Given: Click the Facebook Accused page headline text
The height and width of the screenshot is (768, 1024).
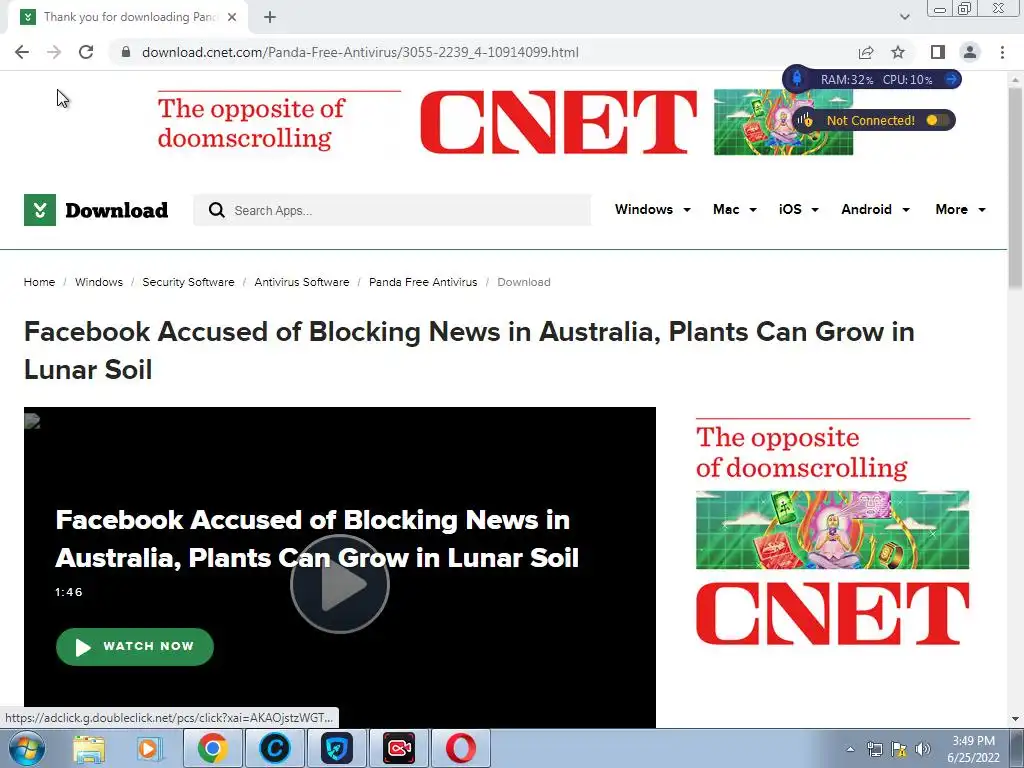Looking at the screenshot, I should coord(469,351).
